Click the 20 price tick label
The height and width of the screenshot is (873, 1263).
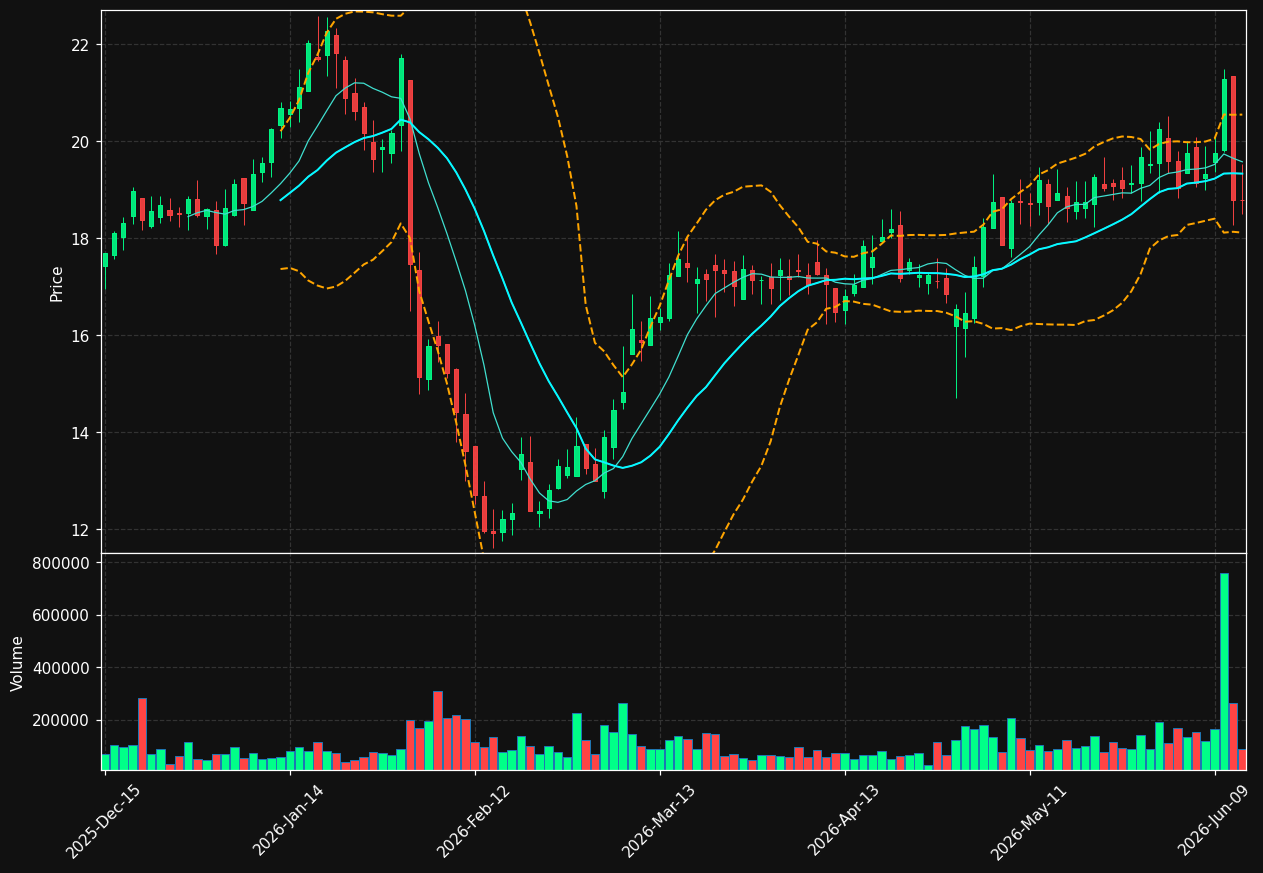(80, 142)
